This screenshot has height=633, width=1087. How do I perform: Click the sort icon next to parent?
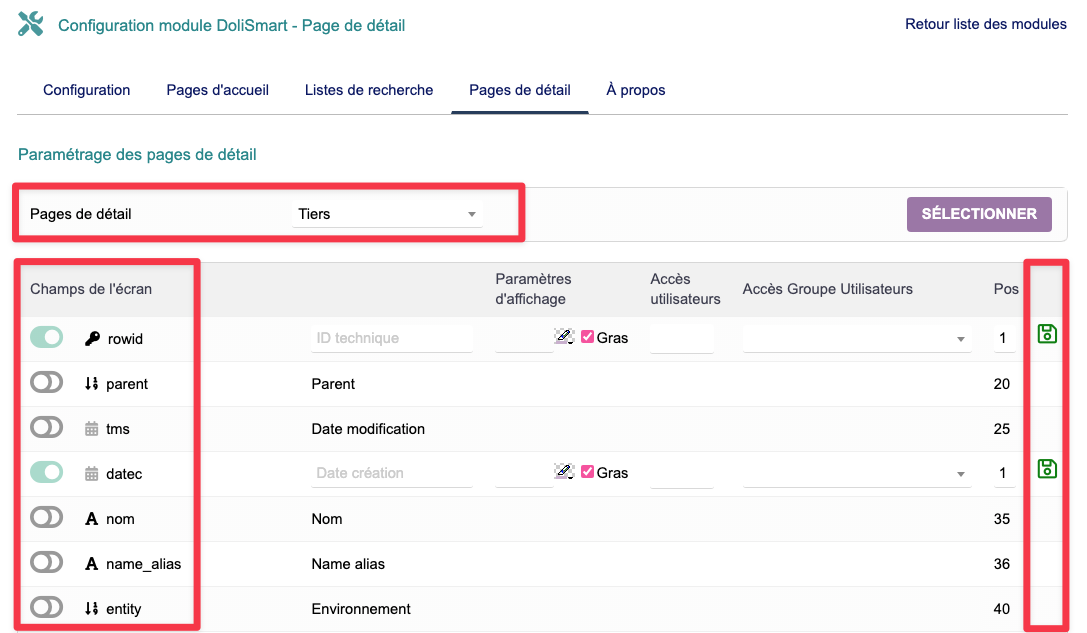coord(92,384)
